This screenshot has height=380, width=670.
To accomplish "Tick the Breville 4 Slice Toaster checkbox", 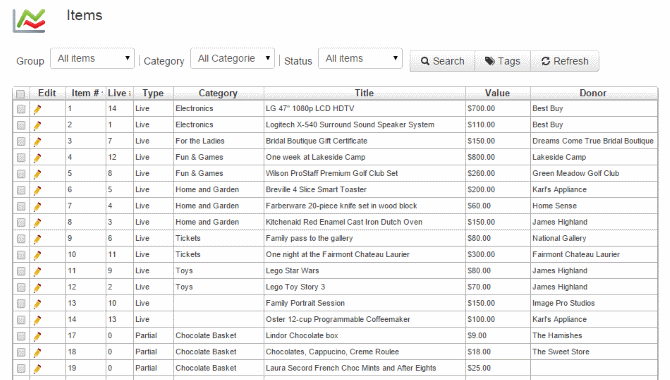I will click(x=21, y=191).
